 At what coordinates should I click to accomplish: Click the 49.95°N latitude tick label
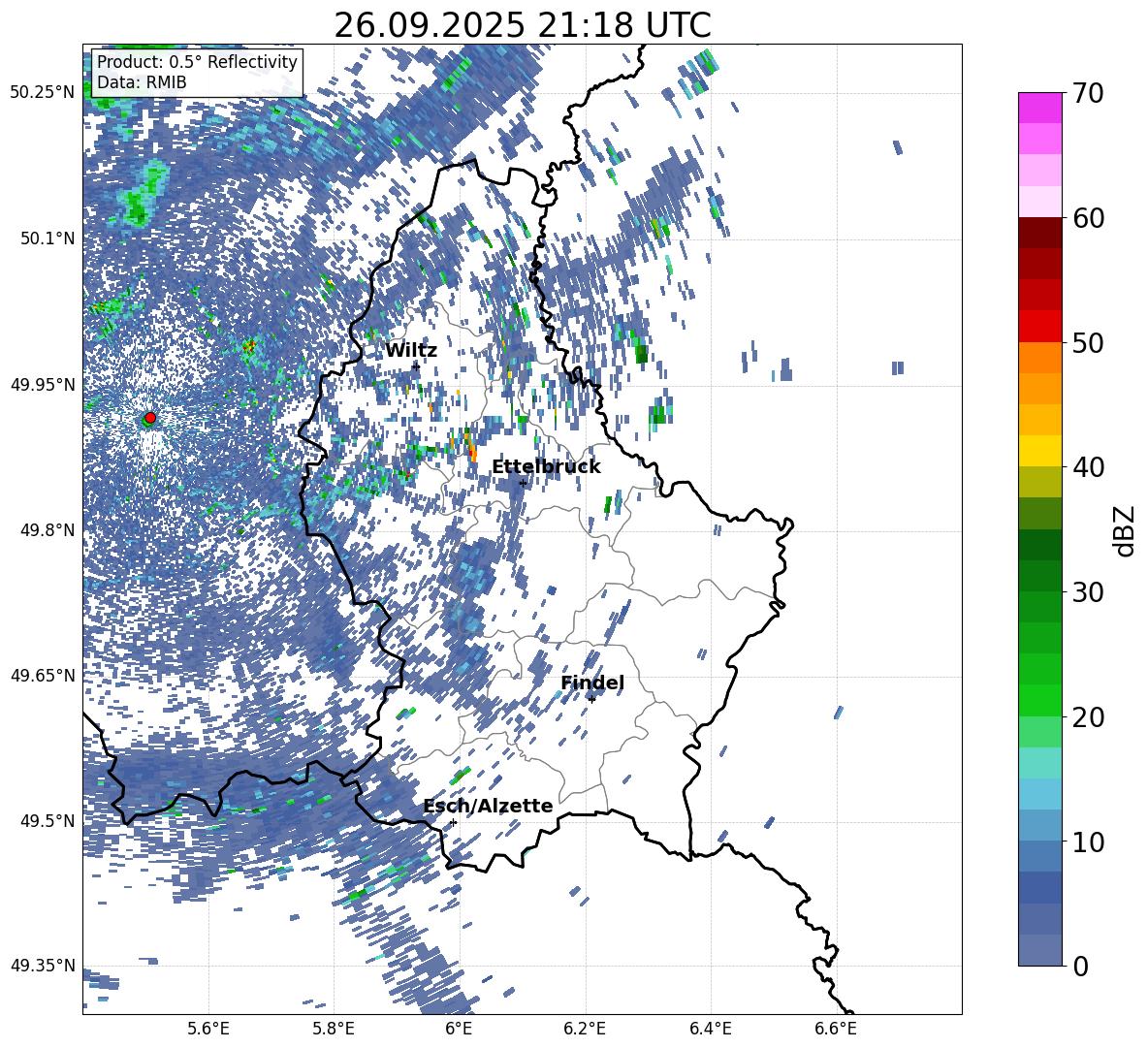tap(43, 384)
